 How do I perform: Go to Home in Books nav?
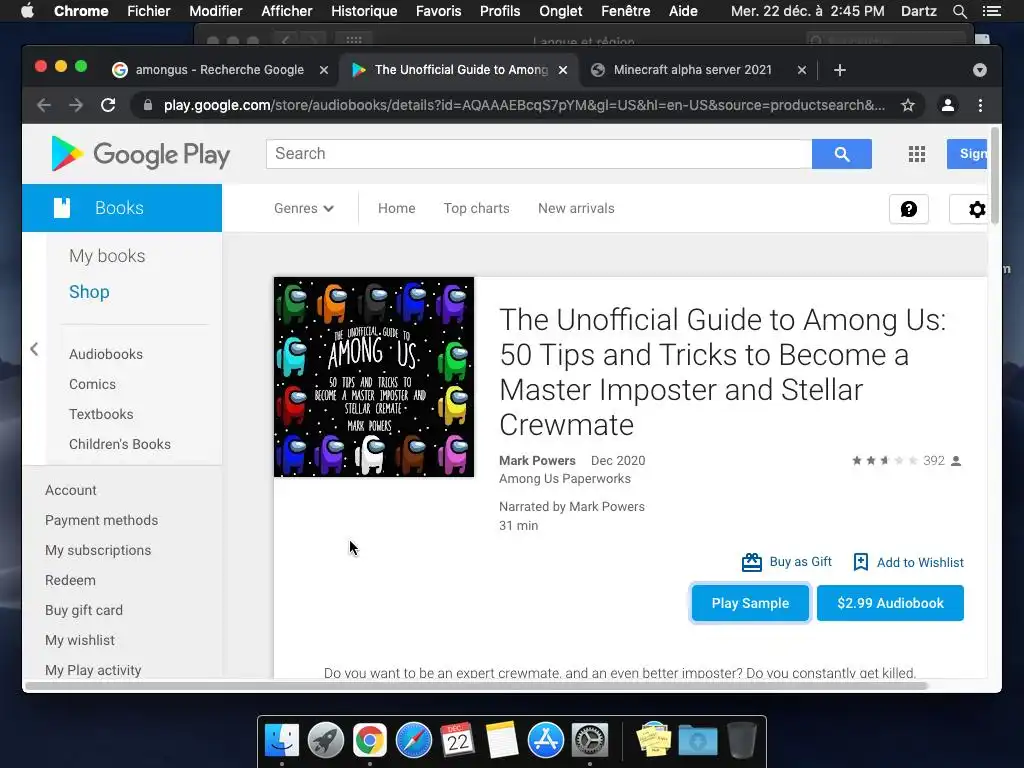tap(396, 208)
